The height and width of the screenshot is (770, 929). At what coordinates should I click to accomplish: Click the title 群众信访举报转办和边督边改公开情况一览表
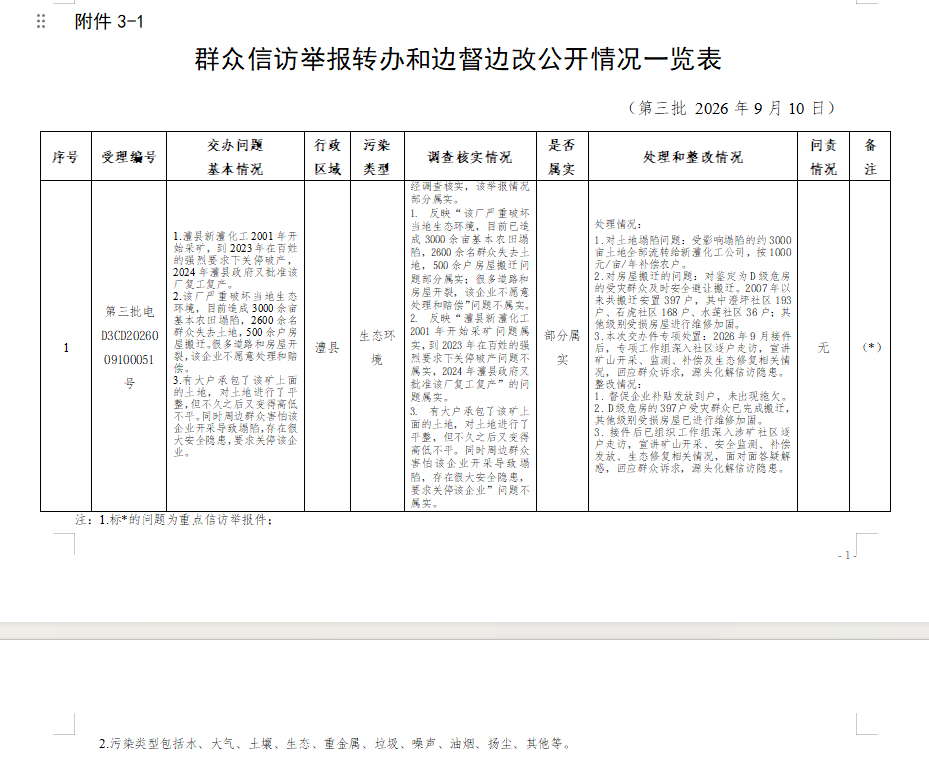coord(458,59)
